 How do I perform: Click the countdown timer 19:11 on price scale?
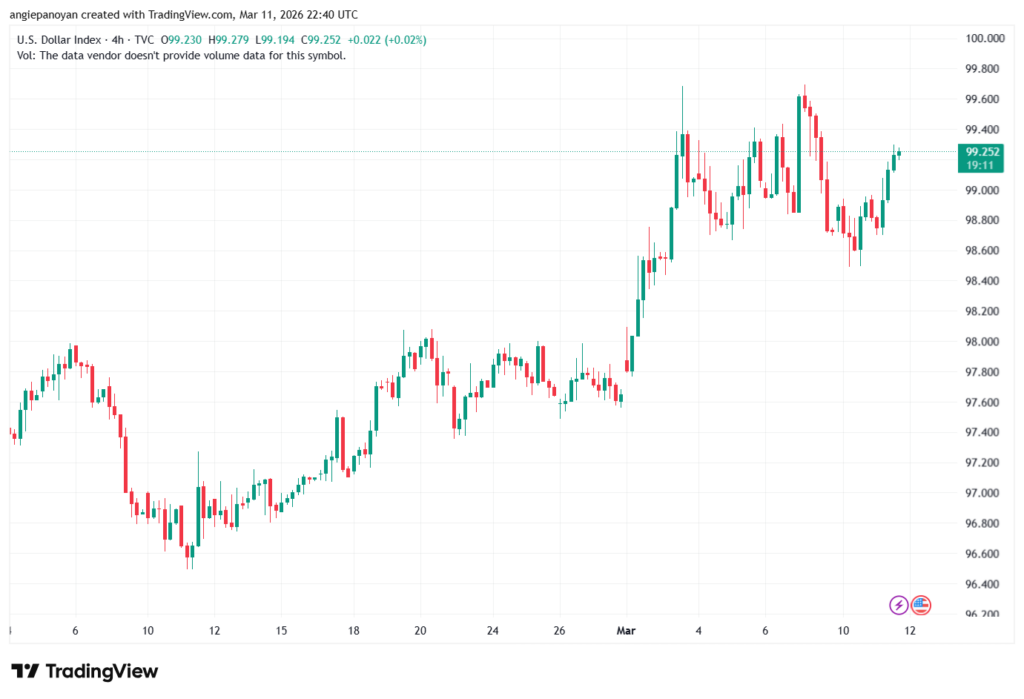coord(979,165)
